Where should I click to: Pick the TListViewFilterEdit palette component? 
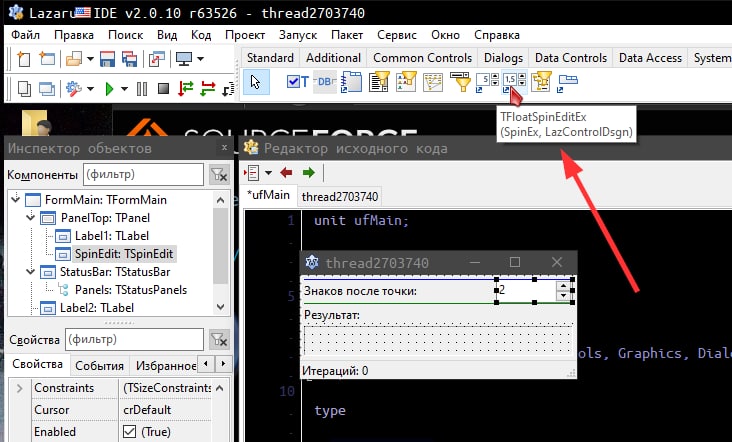(406, 82)
